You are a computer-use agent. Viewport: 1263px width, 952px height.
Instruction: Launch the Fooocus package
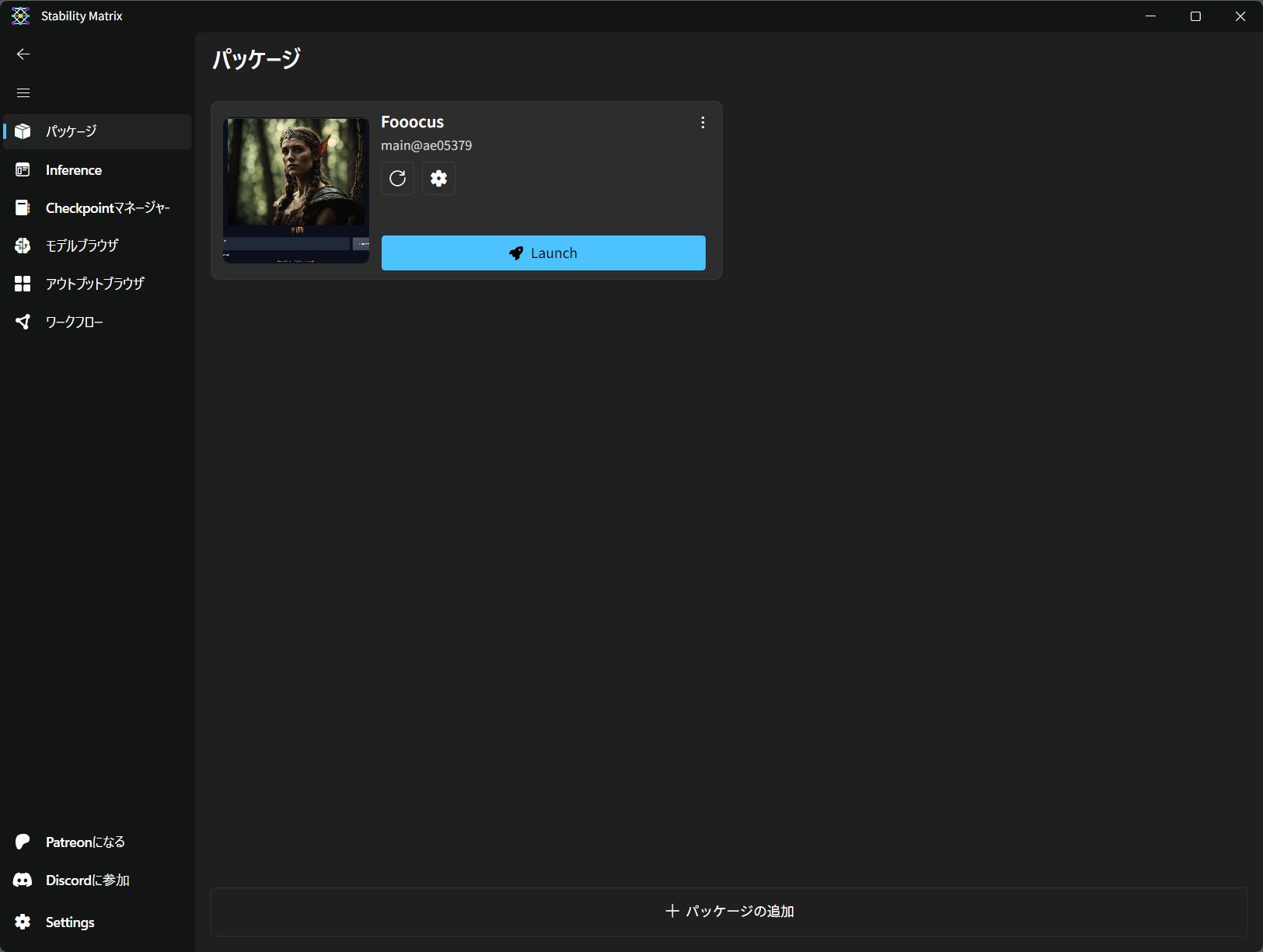click(543, 253)
